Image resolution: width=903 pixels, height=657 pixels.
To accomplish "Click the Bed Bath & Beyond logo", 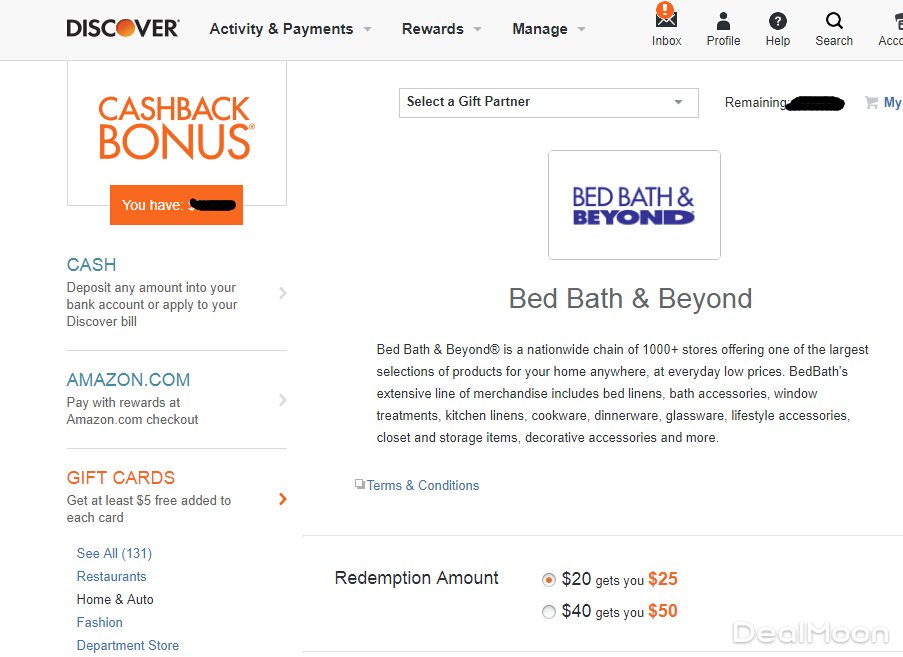I will [x=633, y=205].
